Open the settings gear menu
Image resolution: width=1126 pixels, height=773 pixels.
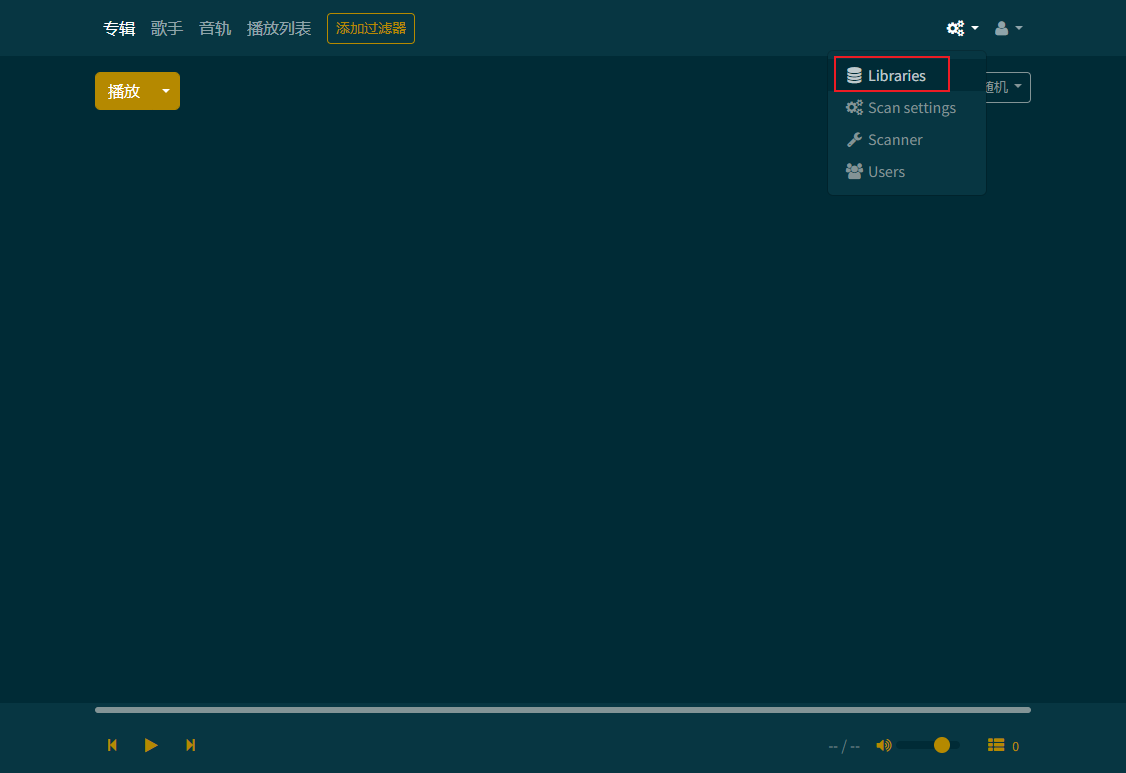pyautogui.click(x=962, y=28)
